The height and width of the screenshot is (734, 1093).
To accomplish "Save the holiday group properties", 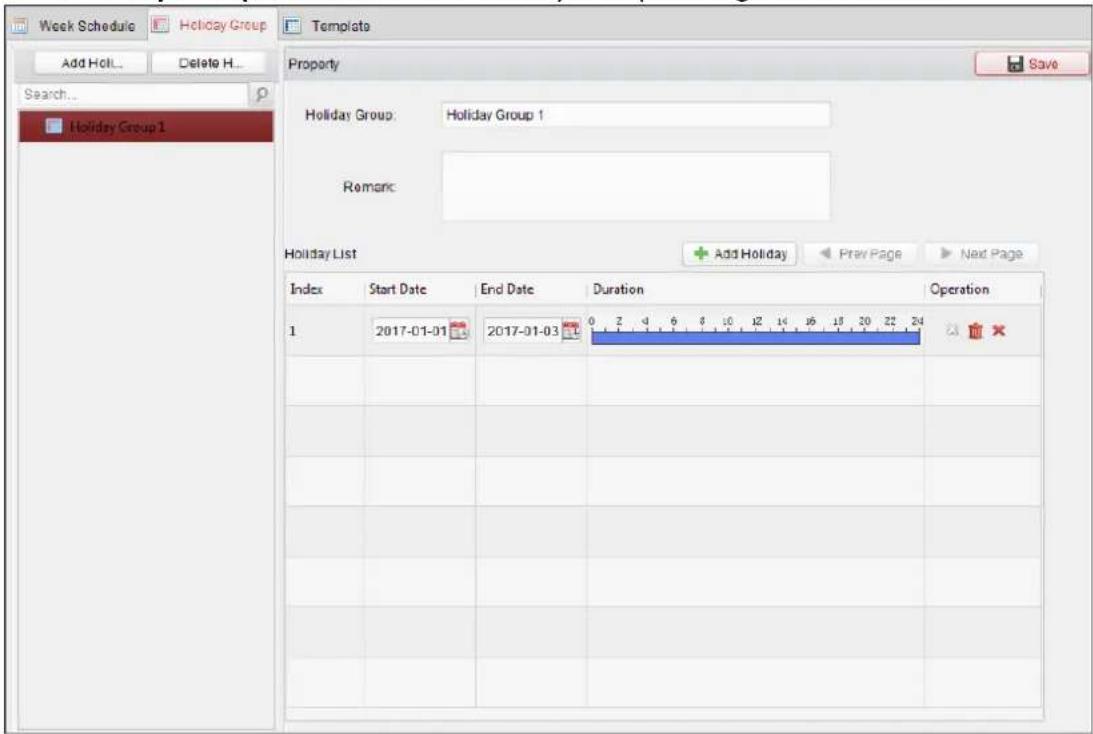I will coord(1031,64).
